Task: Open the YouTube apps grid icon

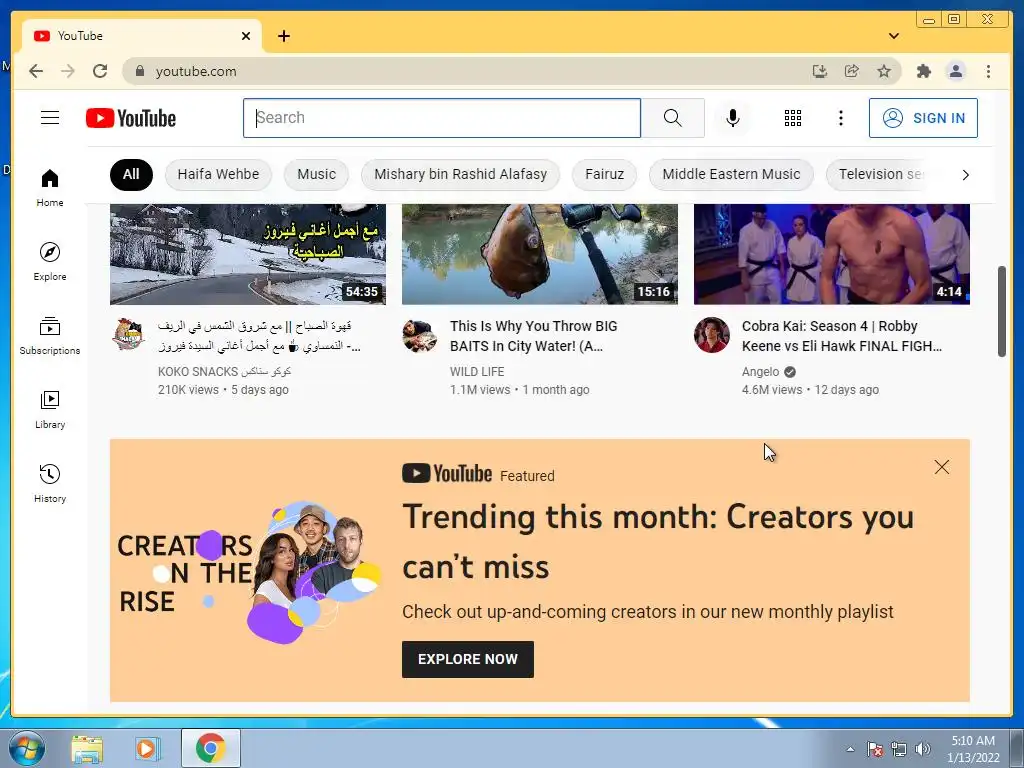Action: [x=793, y=118]
